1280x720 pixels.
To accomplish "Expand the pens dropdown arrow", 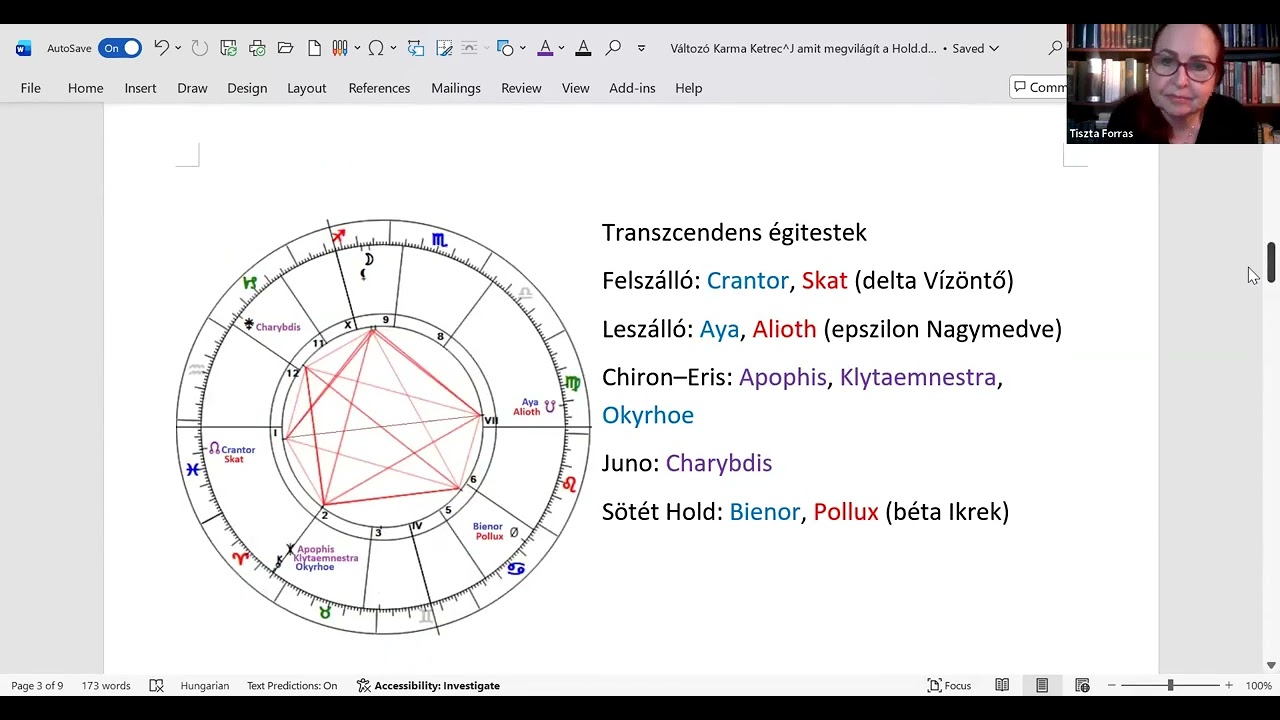I will pyautogui.click(x=356, y=48).
